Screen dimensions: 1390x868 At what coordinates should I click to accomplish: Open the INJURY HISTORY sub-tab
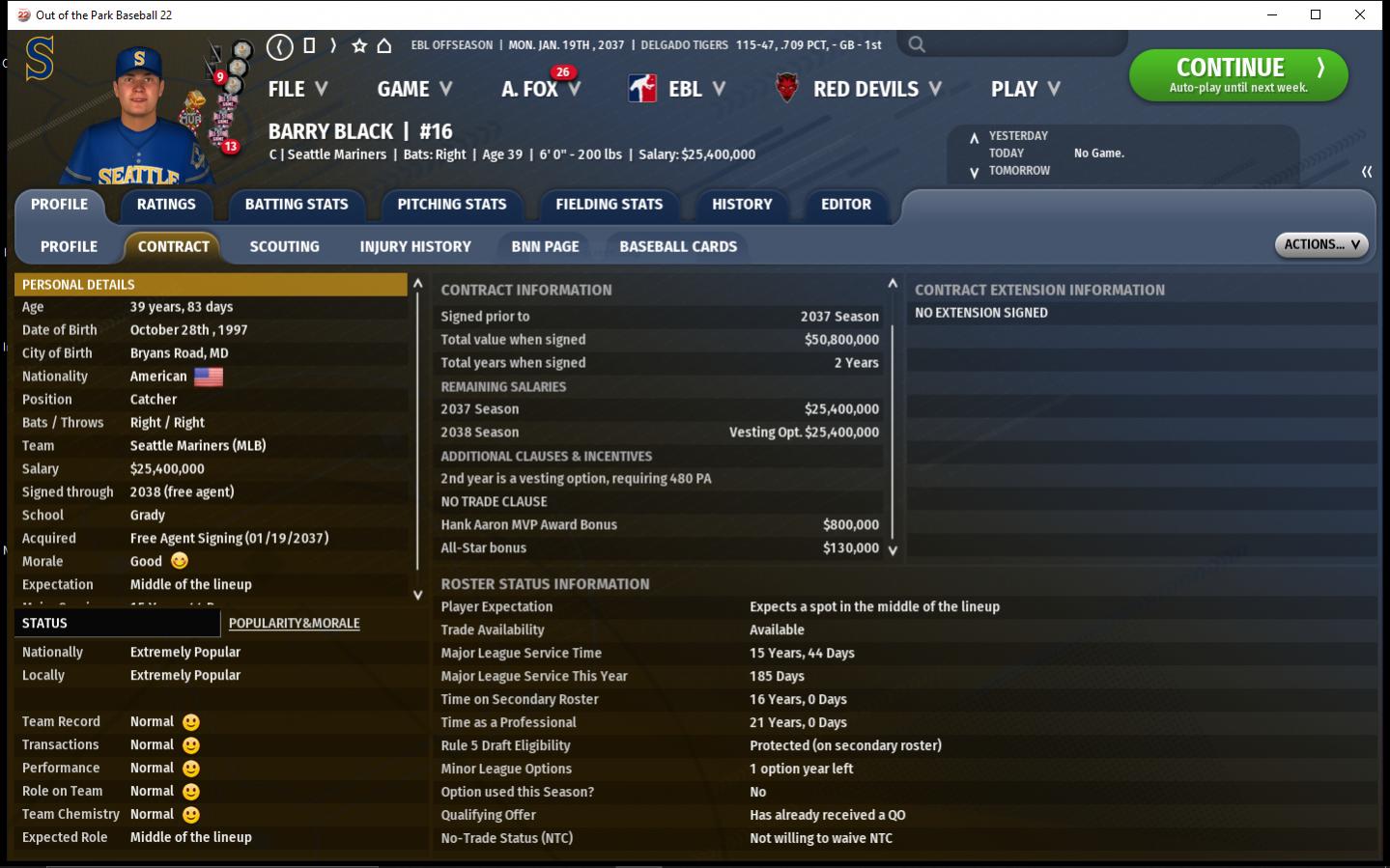415,246
